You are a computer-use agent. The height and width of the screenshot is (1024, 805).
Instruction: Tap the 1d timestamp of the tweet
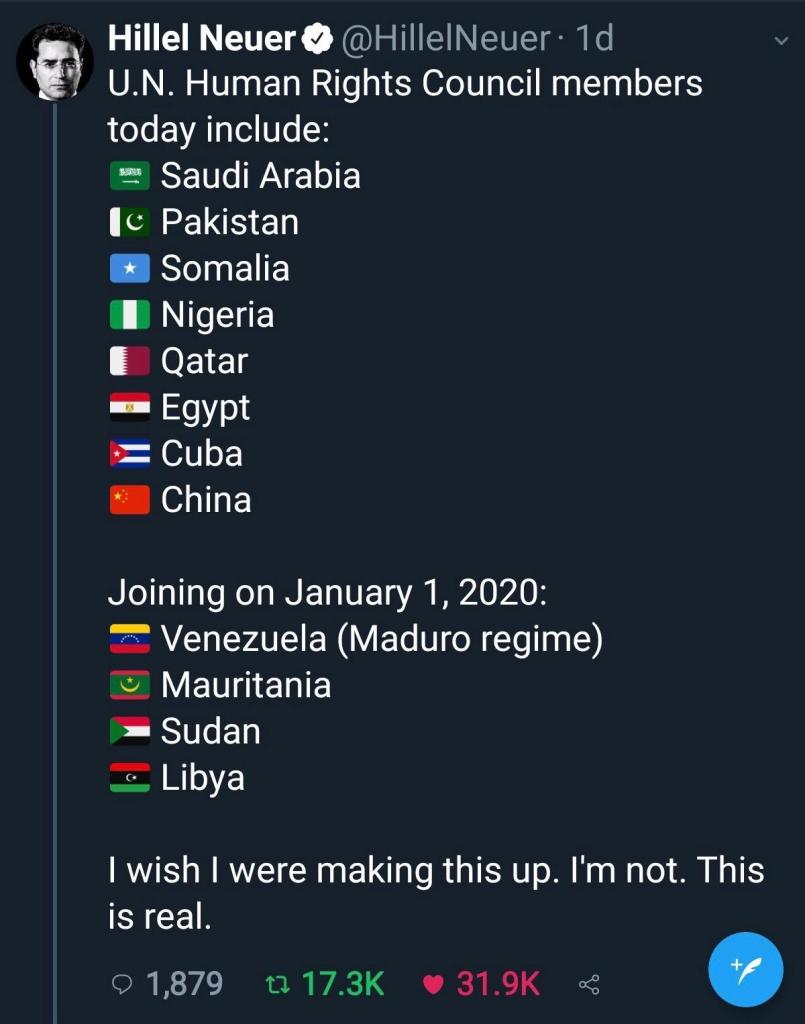point(595,38)
